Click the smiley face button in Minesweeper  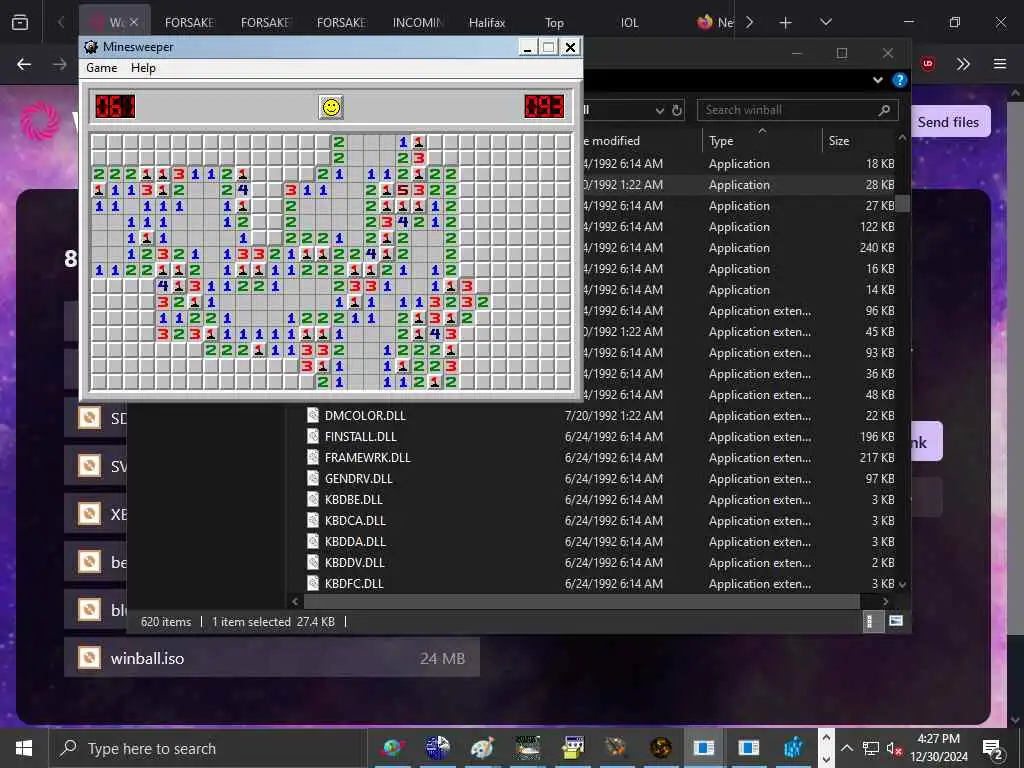(331, 107)
